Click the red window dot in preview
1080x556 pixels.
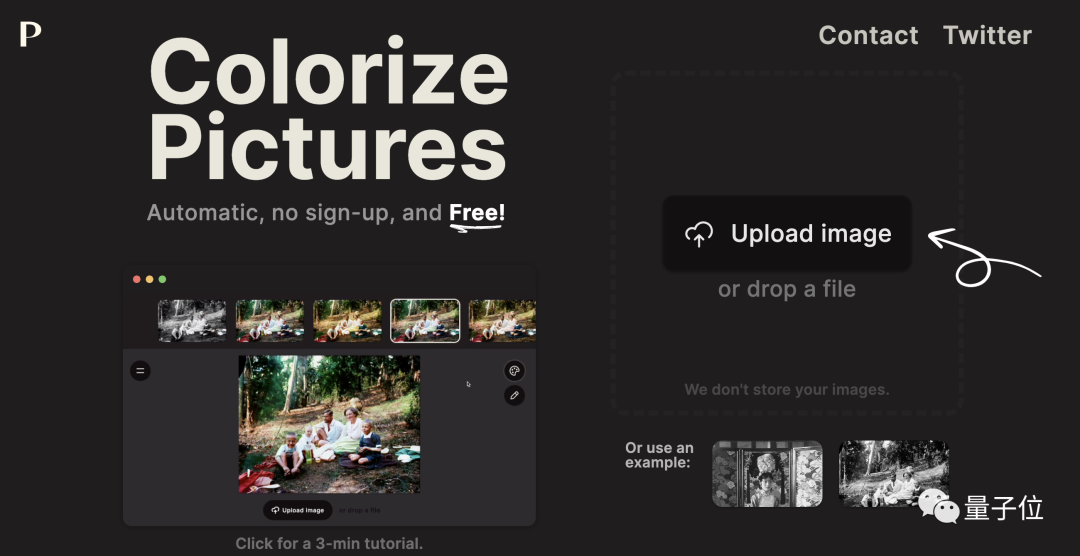click(137, 279)
